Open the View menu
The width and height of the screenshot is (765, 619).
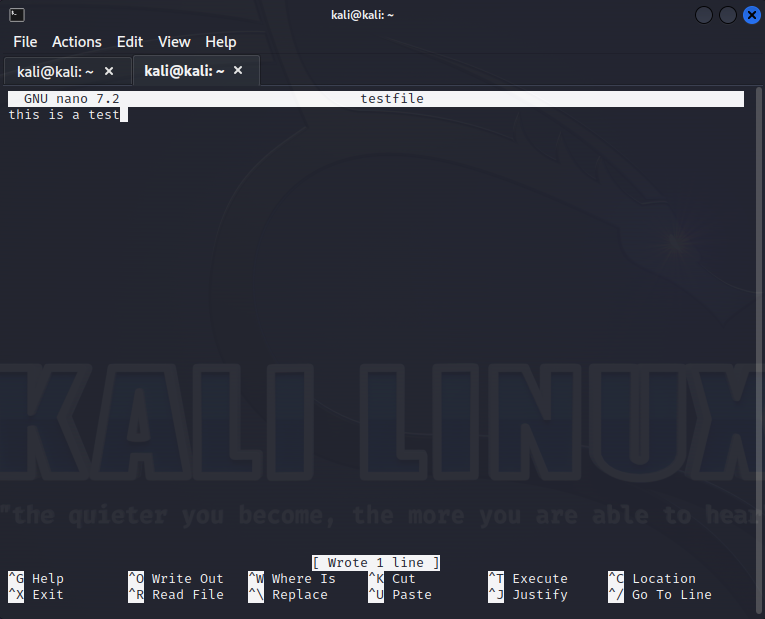pos(174,42)
